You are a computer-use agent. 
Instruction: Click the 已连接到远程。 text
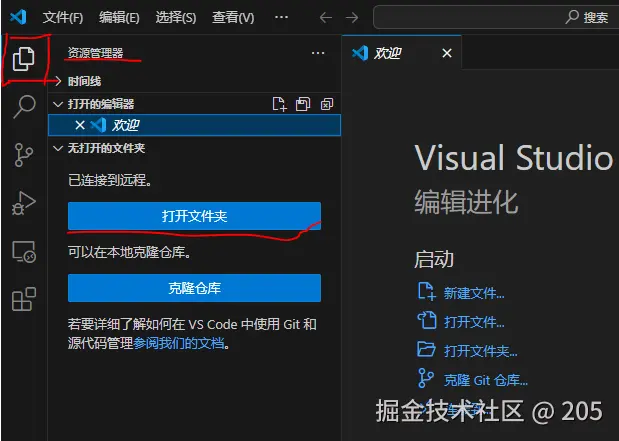point(110,180)
